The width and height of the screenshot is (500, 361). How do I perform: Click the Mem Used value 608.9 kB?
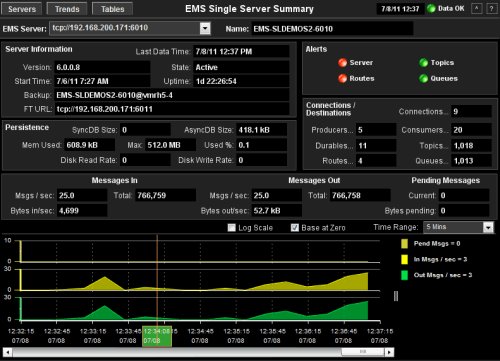coord(90,145)
